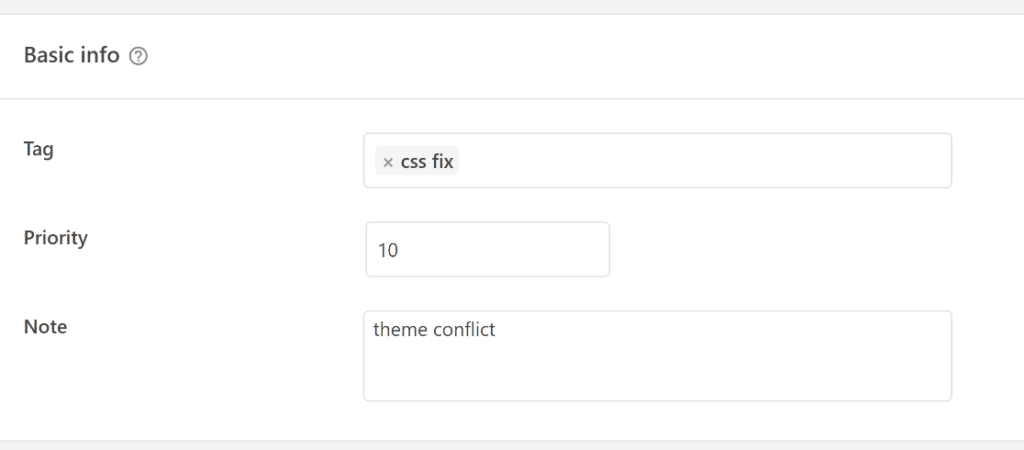Click the Tag field label
The height and width of the screenshot is (450, 1024).
pyautogui.click(x=39, y=150)
